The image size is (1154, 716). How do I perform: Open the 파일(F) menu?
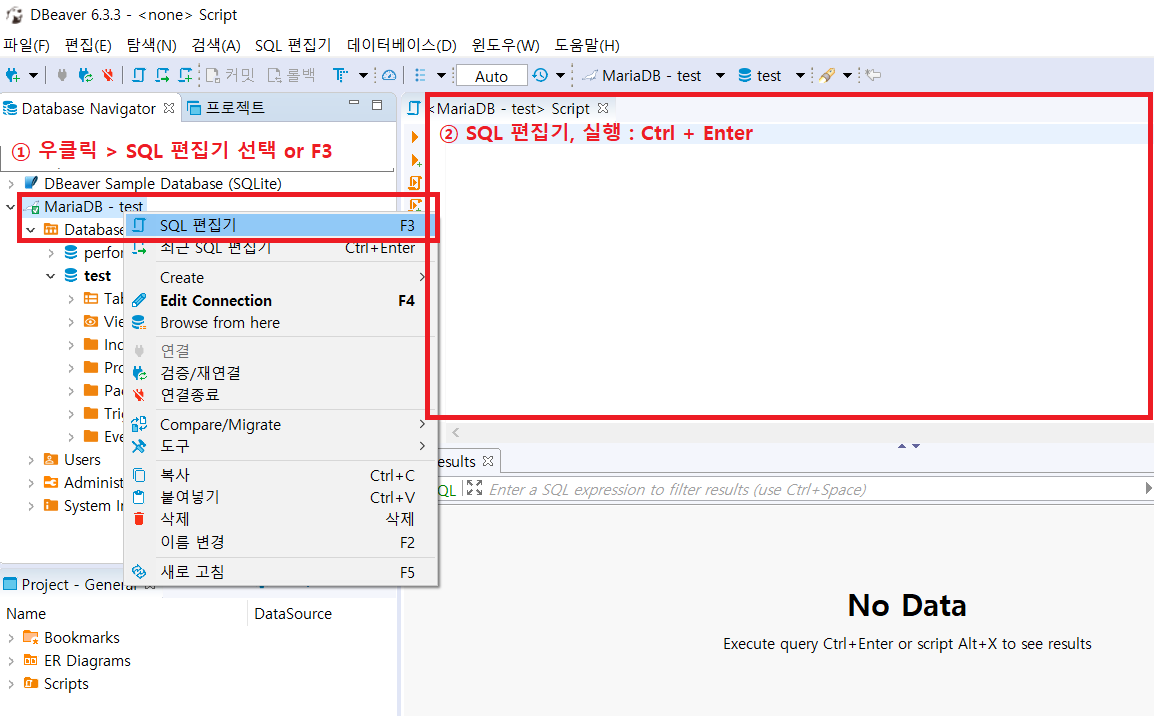26,46
